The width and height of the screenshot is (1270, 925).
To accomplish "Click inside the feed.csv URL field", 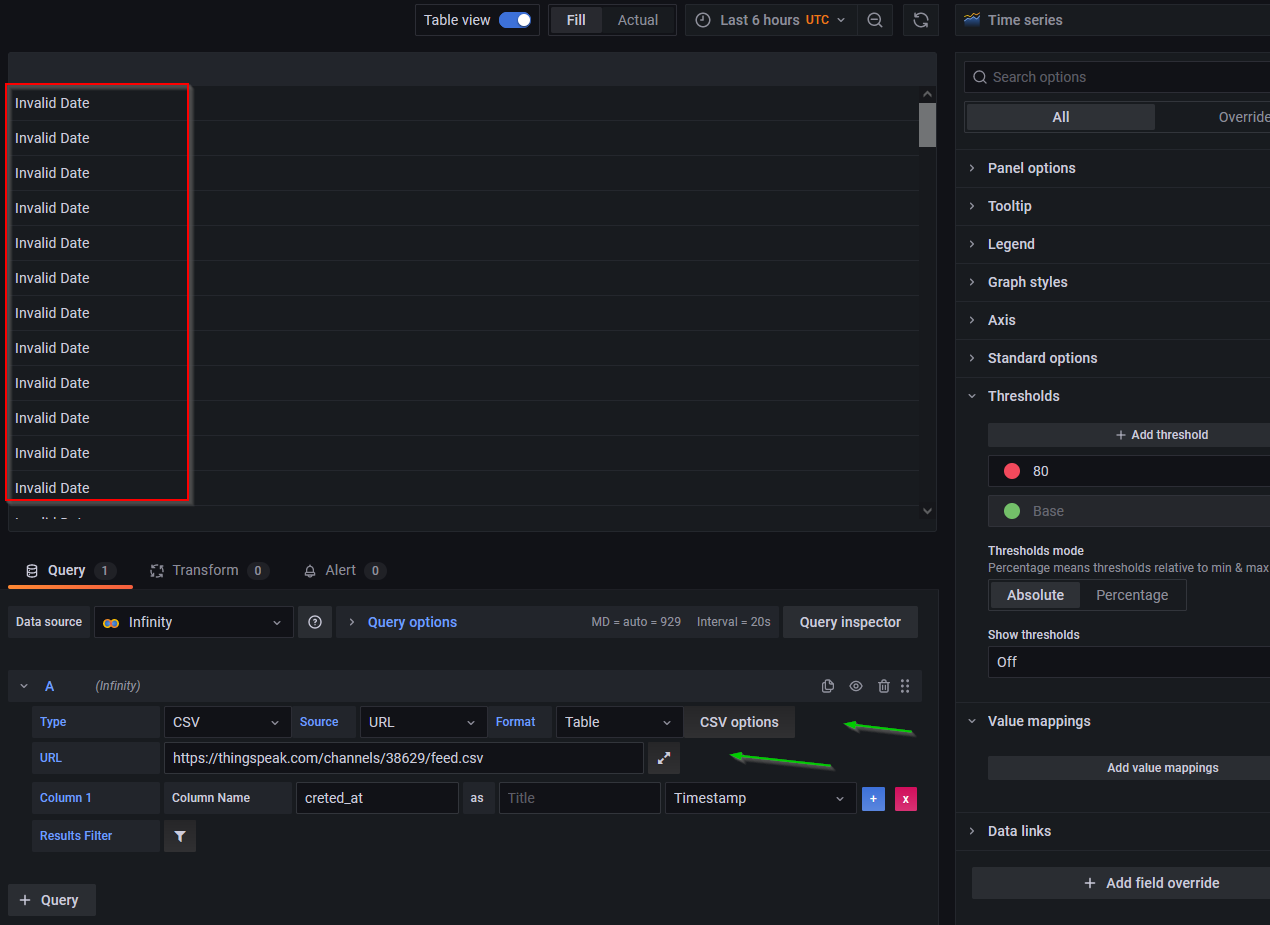I will (x=400, y=758).
